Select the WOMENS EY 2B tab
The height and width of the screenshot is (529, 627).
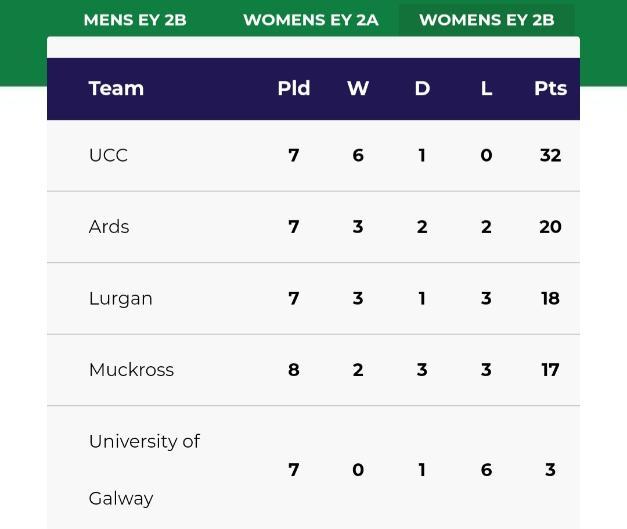[x=486, y=19]
